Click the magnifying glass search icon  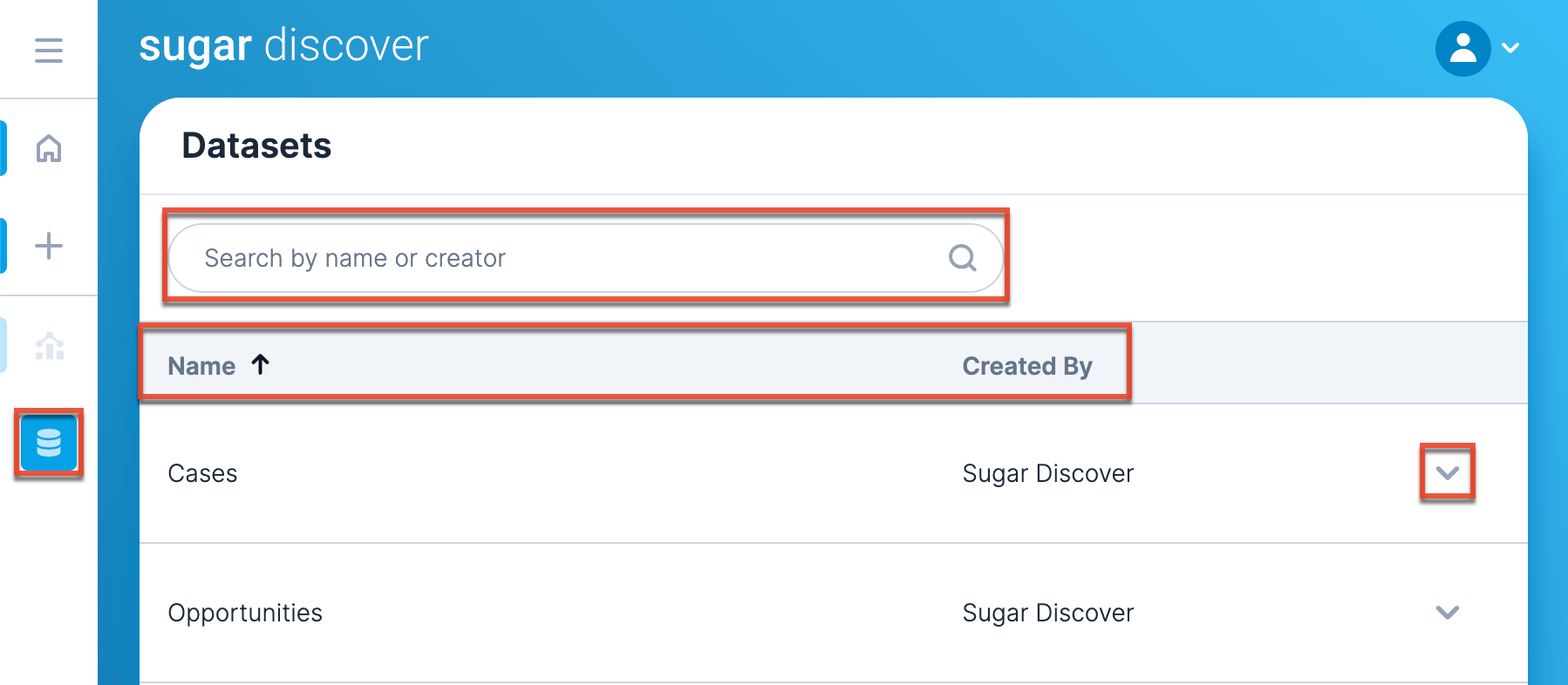tap(962, 258)
